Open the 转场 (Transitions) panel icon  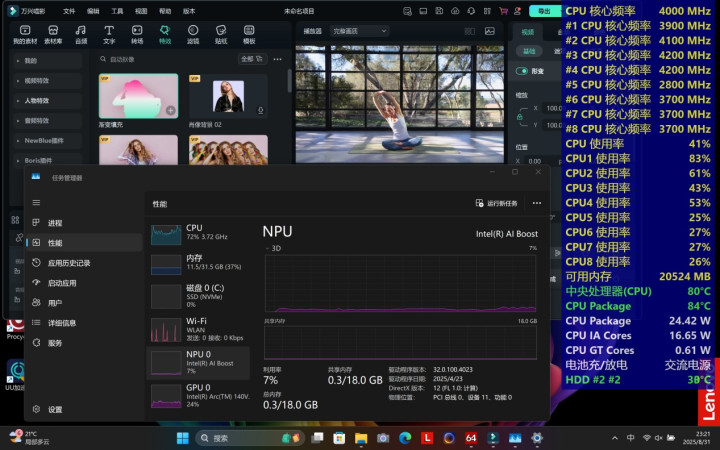click(137, 35)
